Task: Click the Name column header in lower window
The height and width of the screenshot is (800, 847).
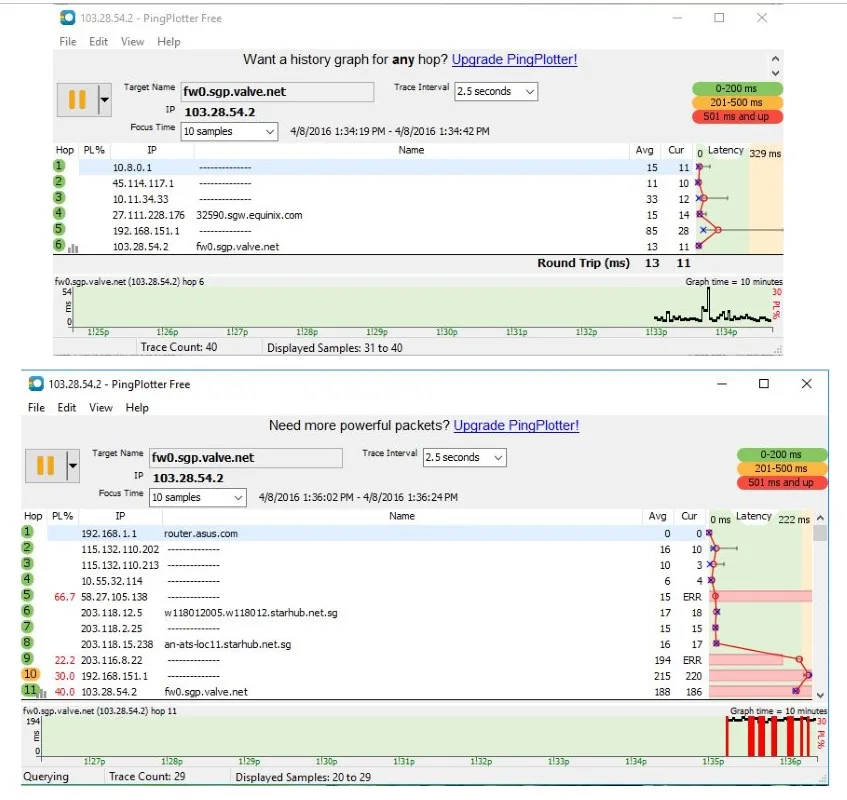Action: [402, 516]
